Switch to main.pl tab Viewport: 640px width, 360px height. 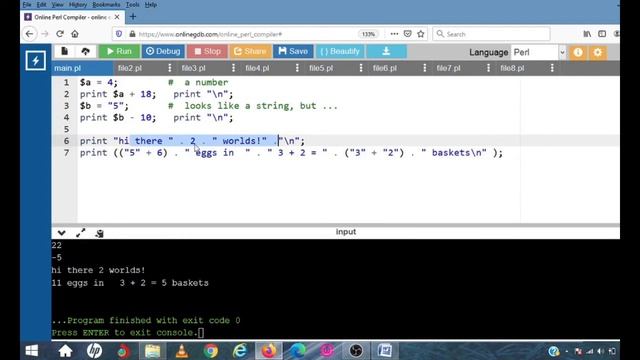[x=68, y=68]
